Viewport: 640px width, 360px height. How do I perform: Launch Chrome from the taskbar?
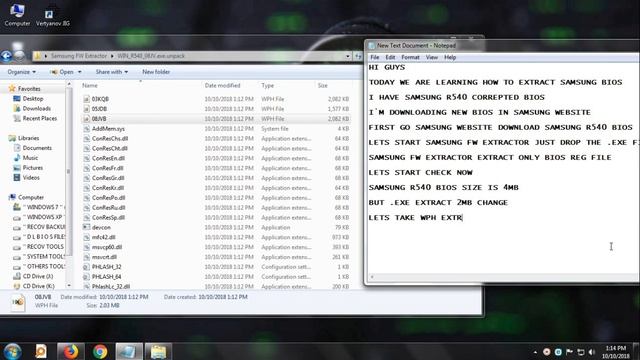100,351
